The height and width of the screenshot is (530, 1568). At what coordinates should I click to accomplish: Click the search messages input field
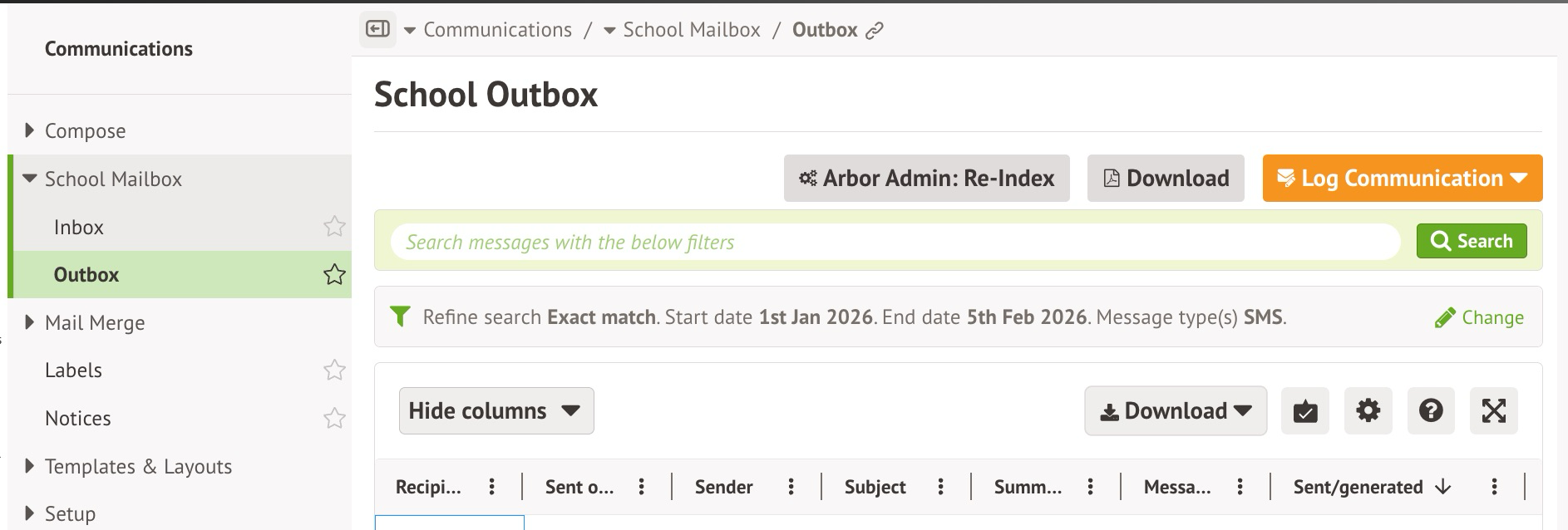[895, 242]
